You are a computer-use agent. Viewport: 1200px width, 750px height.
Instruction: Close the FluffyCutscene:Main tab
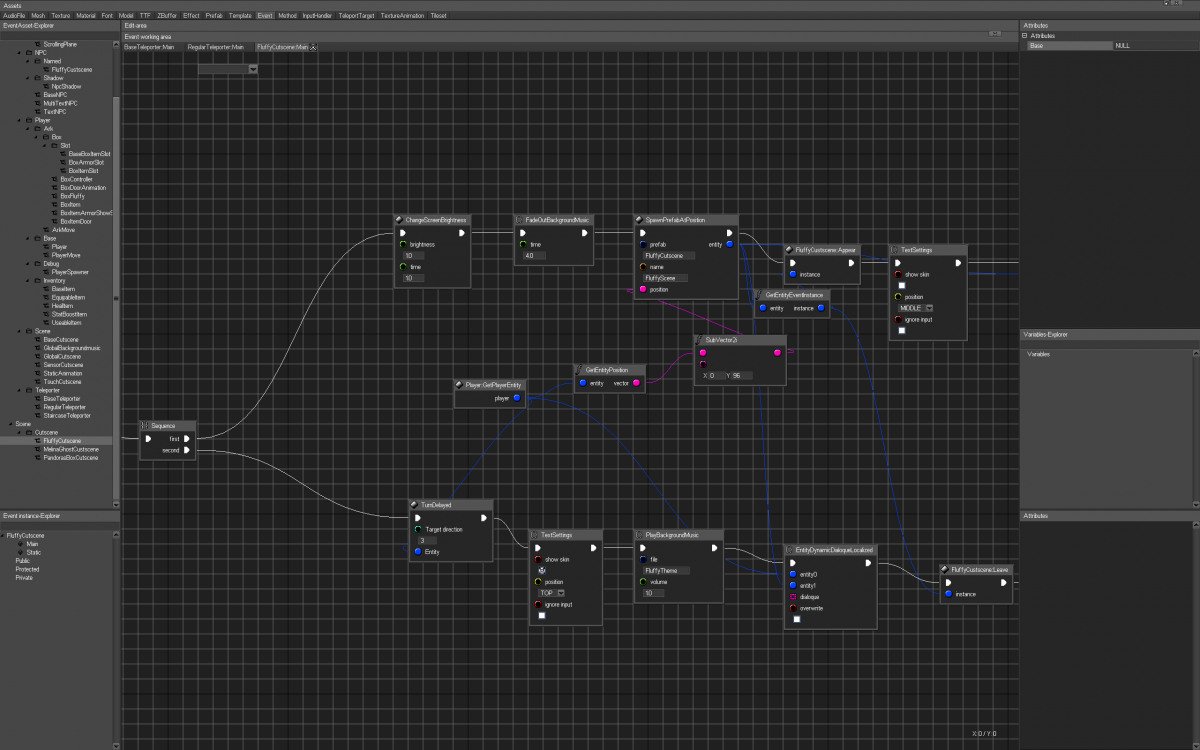pyautogui.click(x=313, y=46)
